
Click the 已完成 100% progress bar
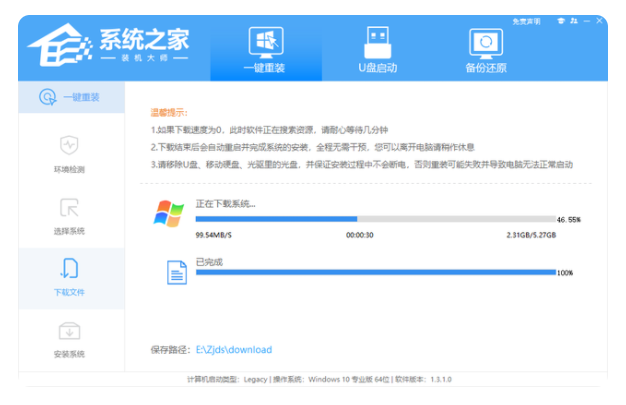tap(375, 272)
